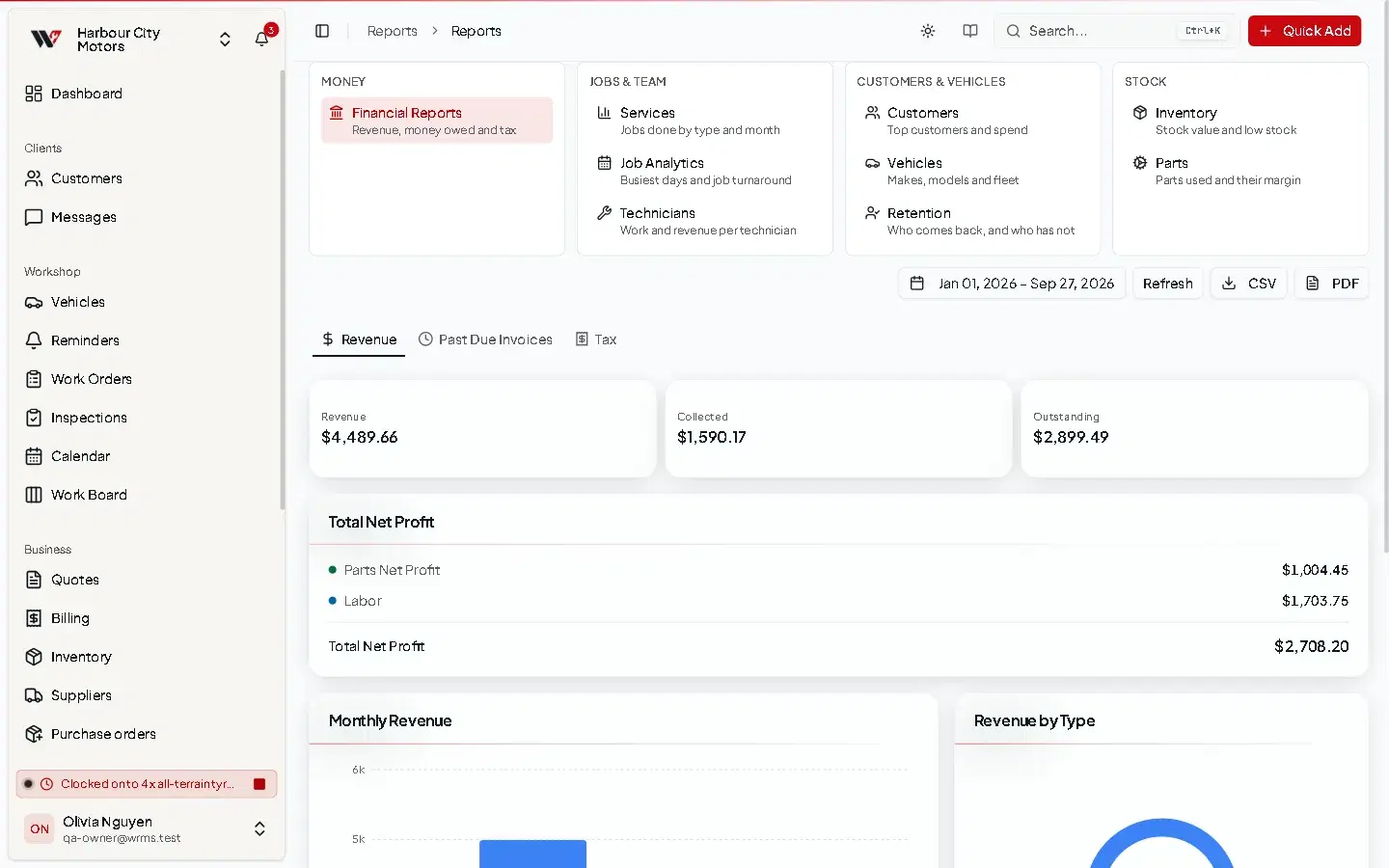Open the Inventory report under Stock

[1240, 121]
